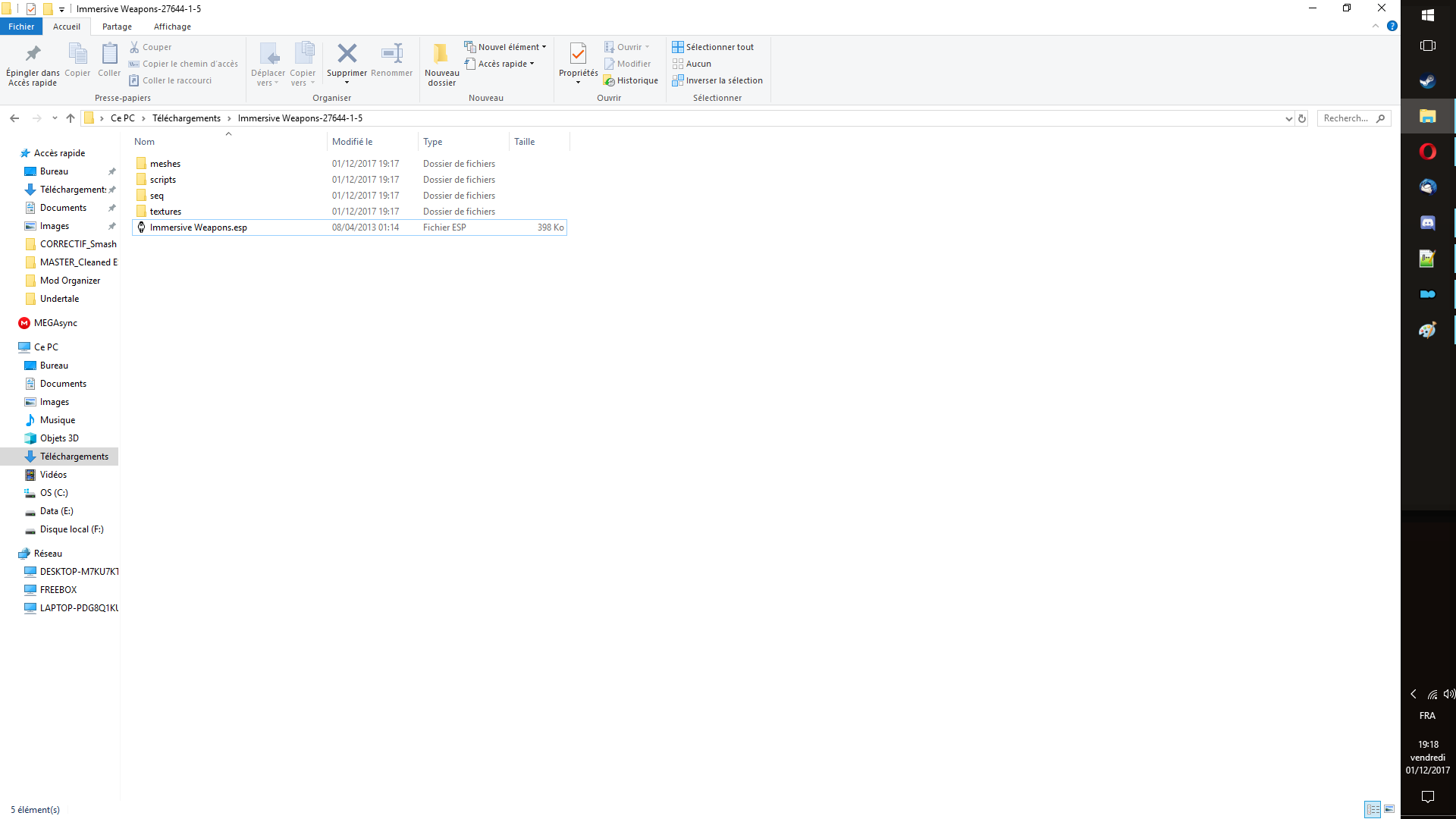Open Undertale folder in sidebar

pos(59,299)
